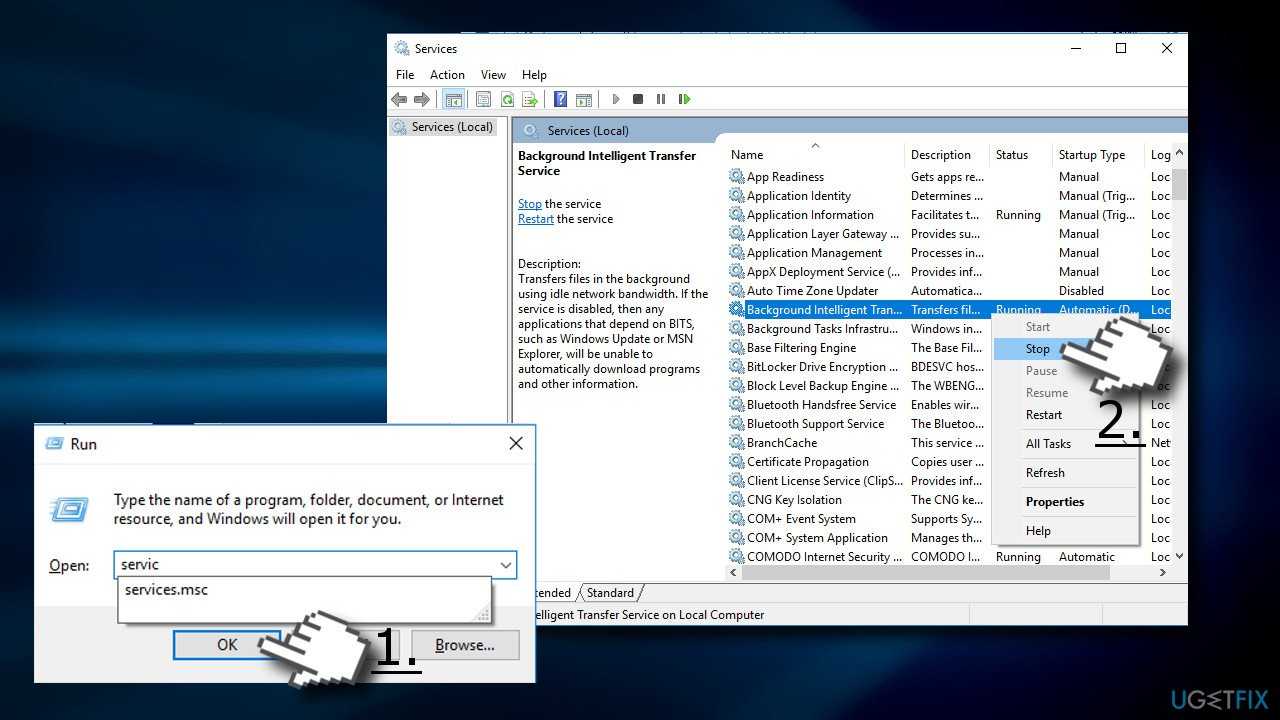1280x720 pixels.
Task: Open the Action menu
Action: click(447, 75)
